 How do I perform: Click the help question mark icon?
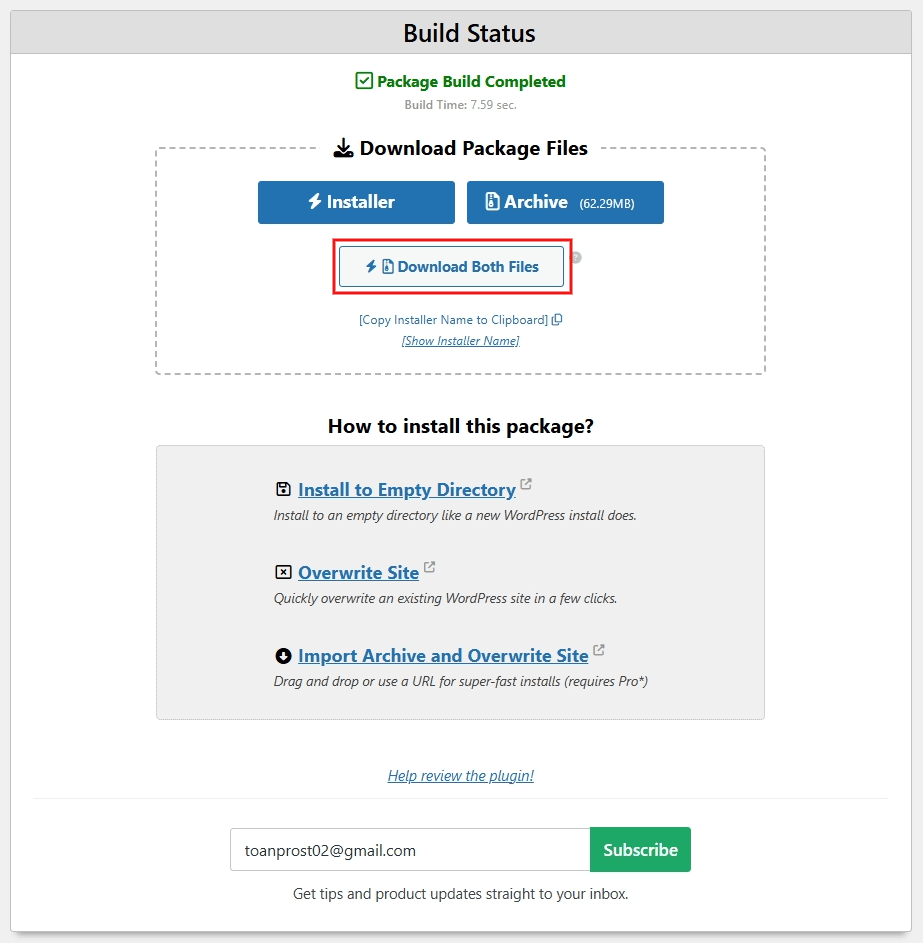click(576, 258)
